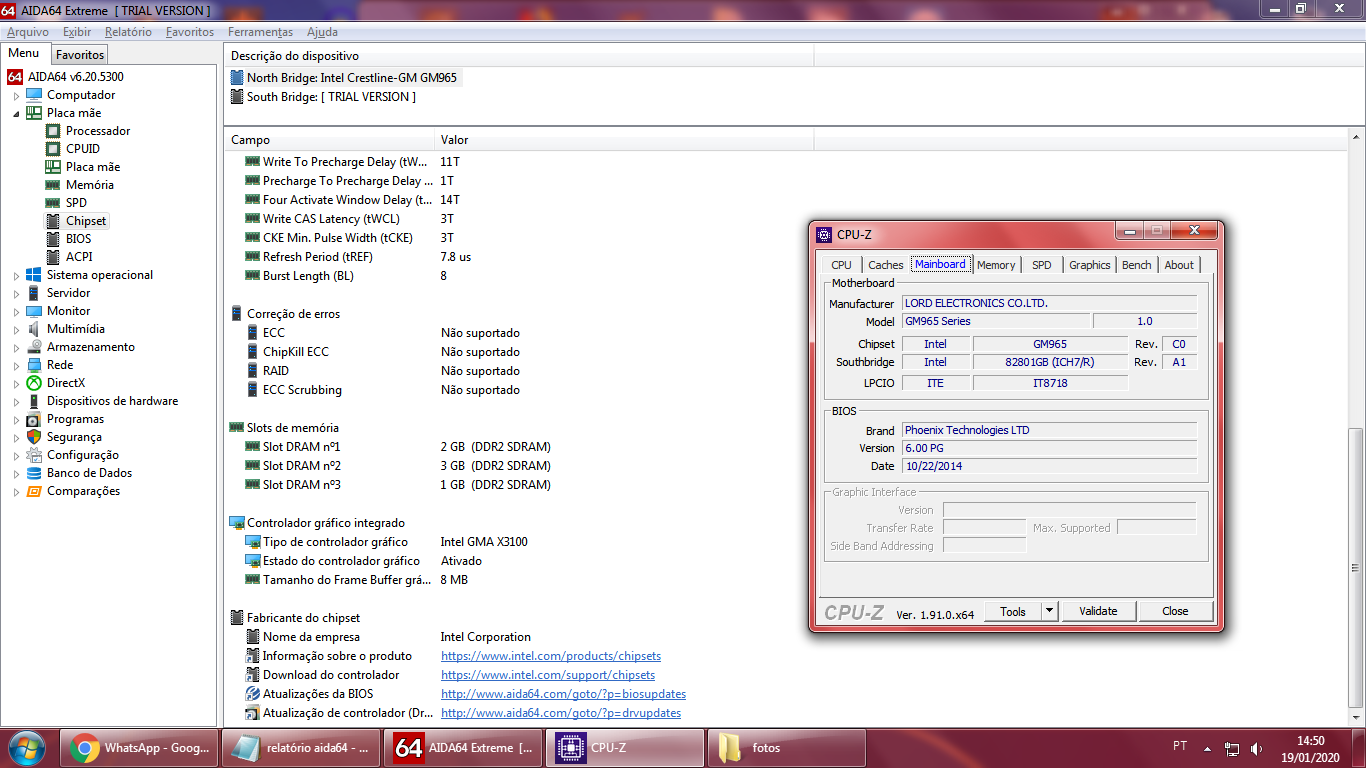Click the DirectX Xbox icon

click(x=34, y=383)
